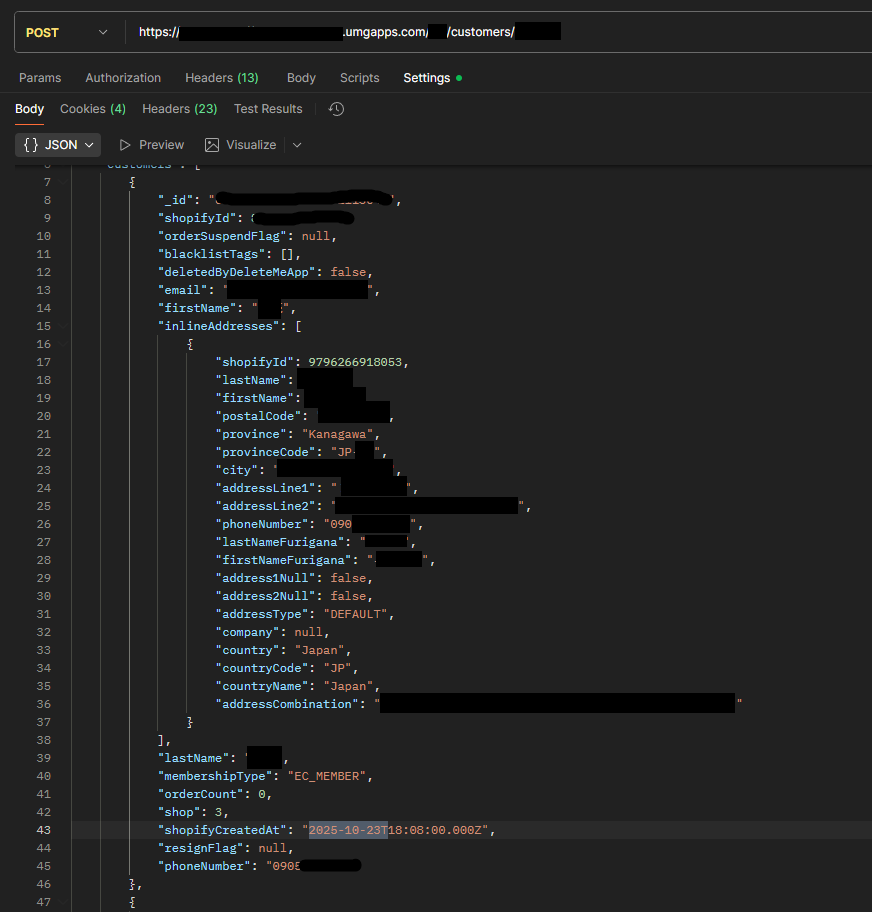Screen dimensions: 872x912
Task: Open the JSON format dropdown
Action: coord(58,145)
